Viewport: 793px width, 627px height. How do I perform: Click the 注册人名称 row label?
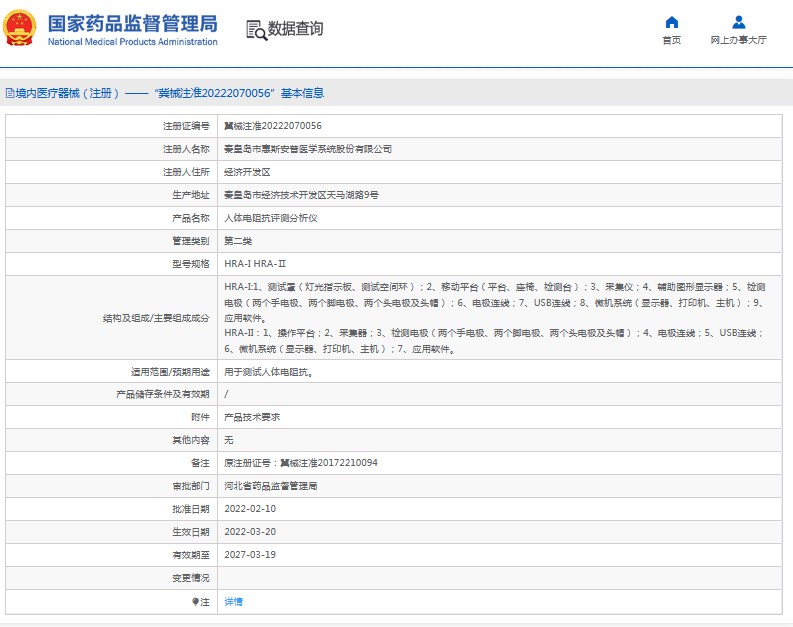tap(186, 149)
